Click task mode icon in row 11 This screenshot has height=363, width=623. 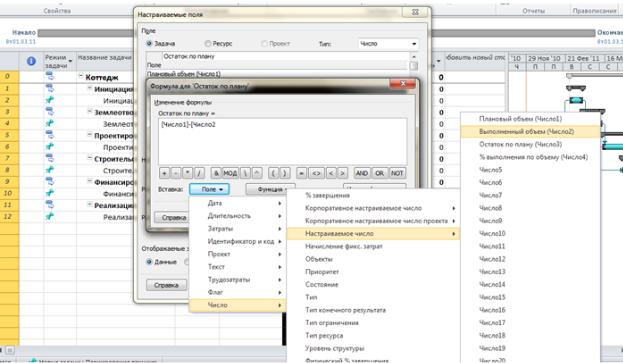pyautogui.click(x=50, y=205)
